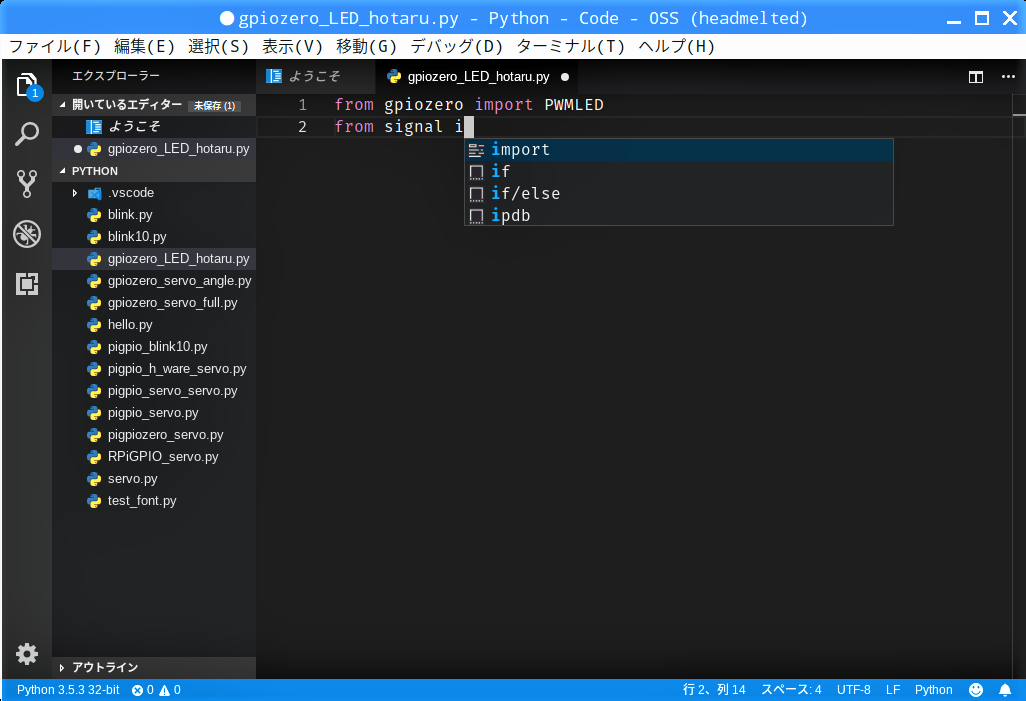Open the Debug view icon
Image resolution: width=1026 pixels, height=701 pixels.
pos(27,234)
